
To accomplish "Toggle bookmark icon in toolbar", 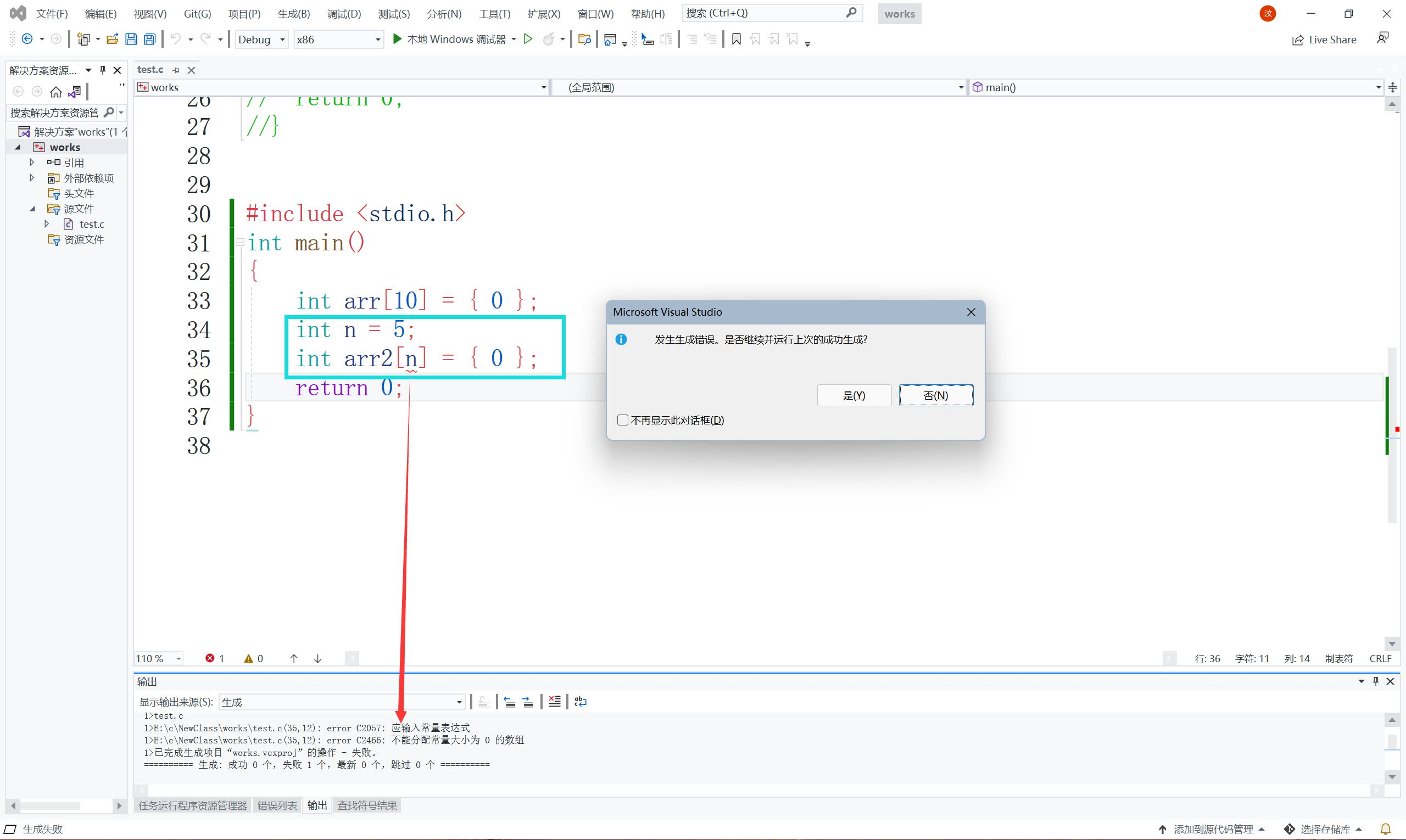I will coord(736,39).
